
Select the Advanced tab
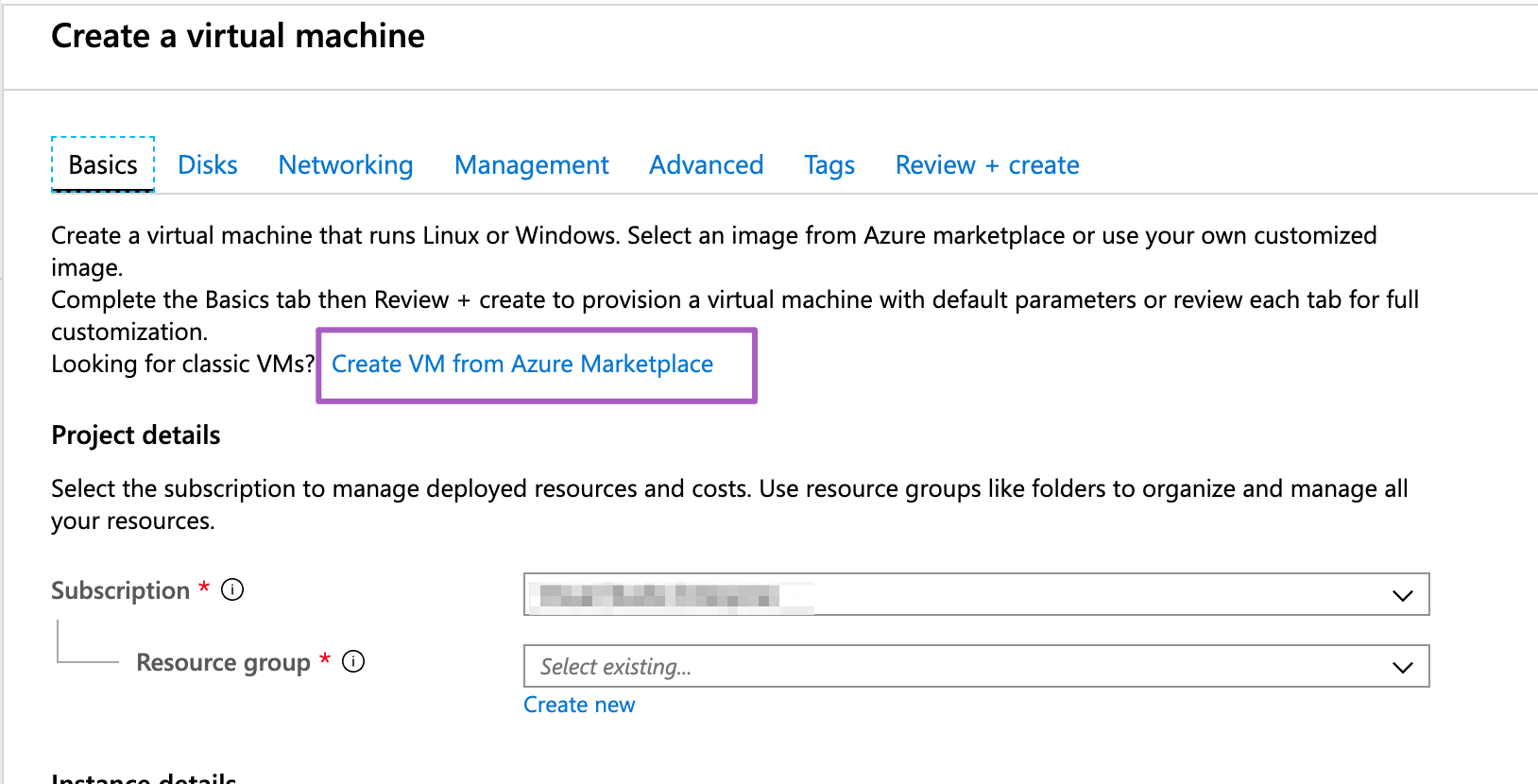coord(706,165)
